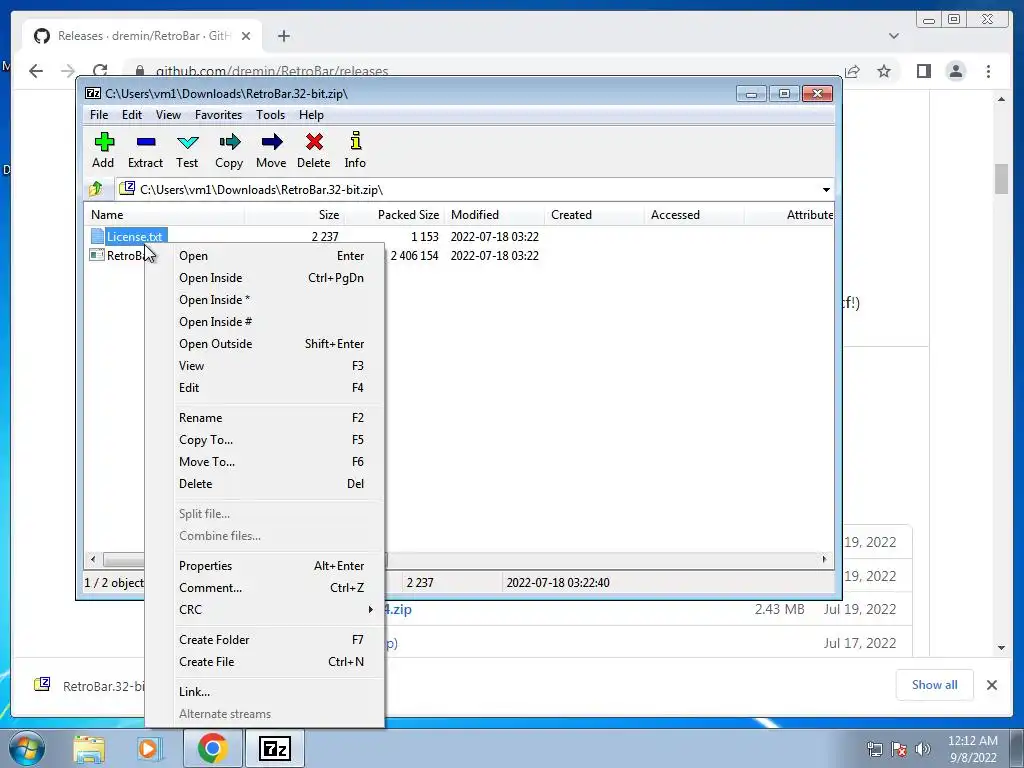
Task: Open the Windows Start button
Action: coord(26,748)
